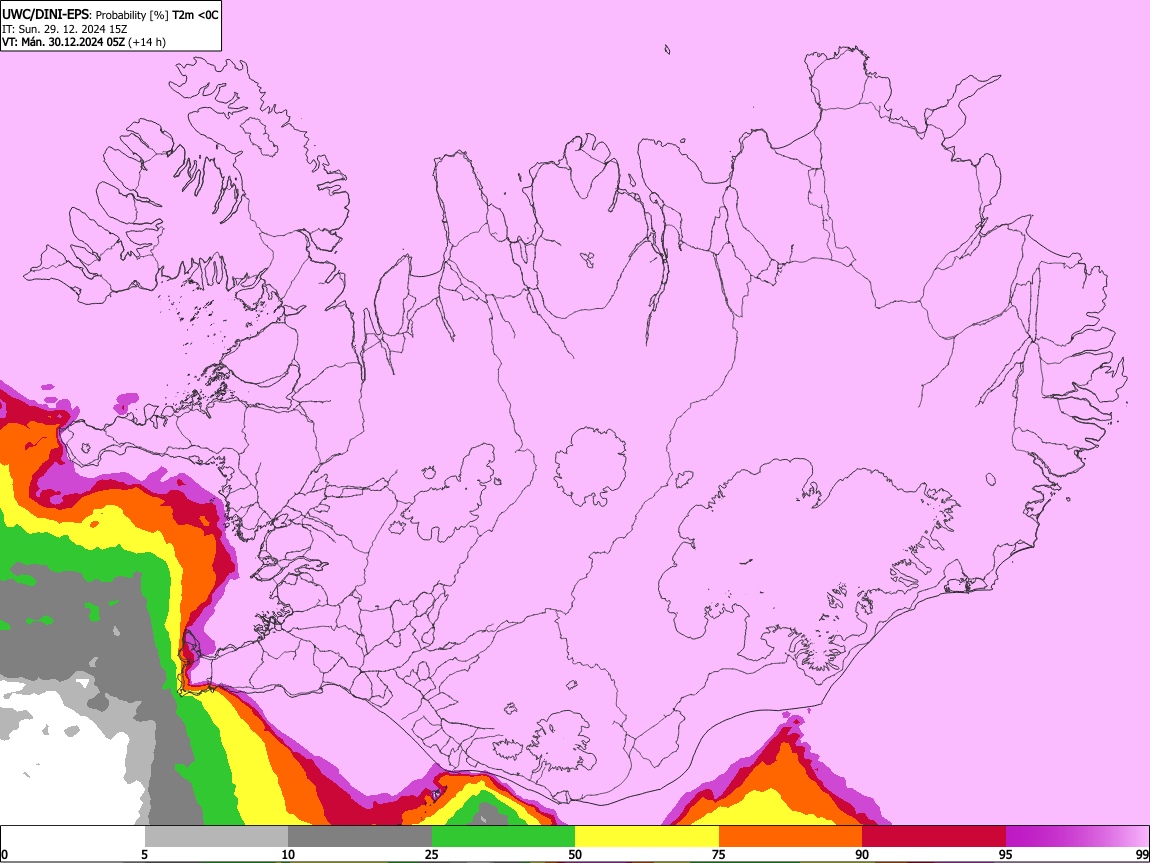1150x863 pixels.
Task: Click the orange 75–90% legend swatch
Action: [791, 837]
